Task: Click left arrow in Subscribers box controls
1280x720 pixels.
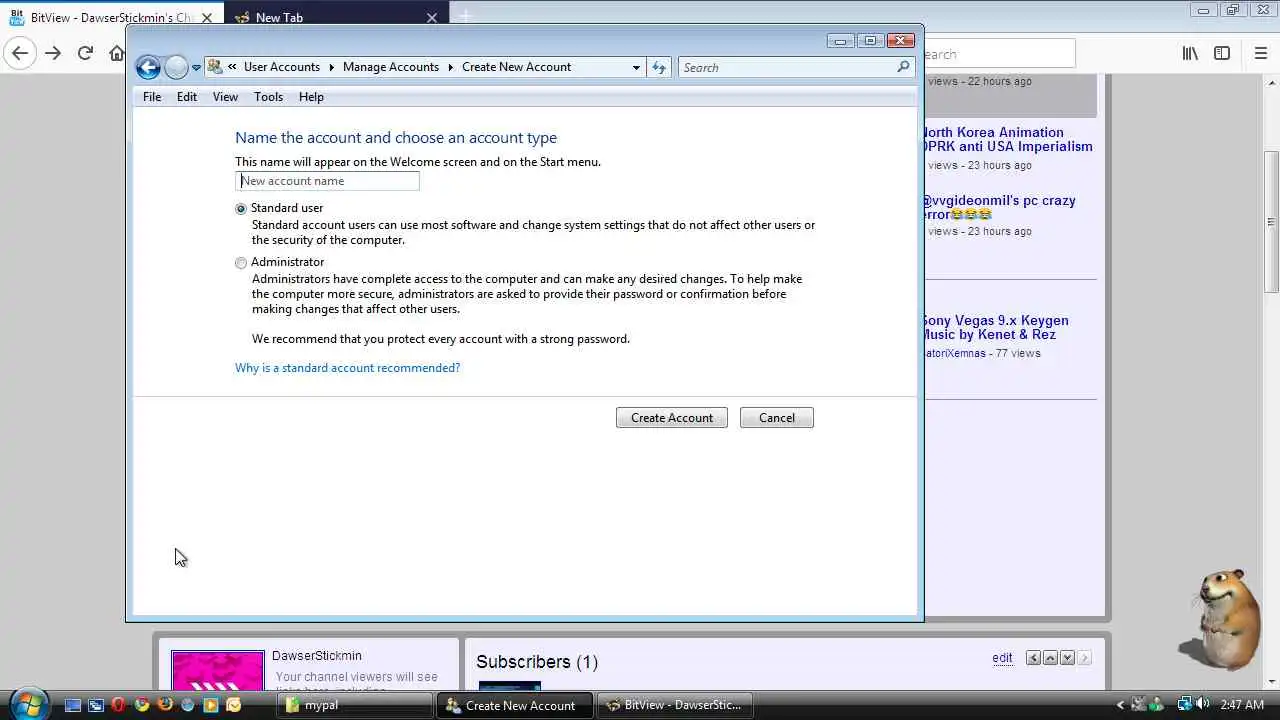Action: click(1034, 658)
